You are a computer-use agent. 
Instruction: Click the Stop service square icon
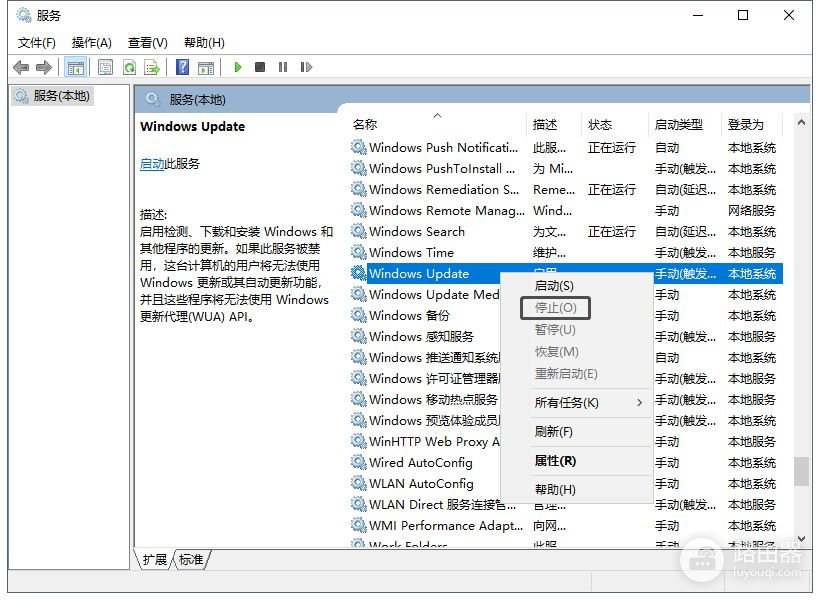[260, 67]
